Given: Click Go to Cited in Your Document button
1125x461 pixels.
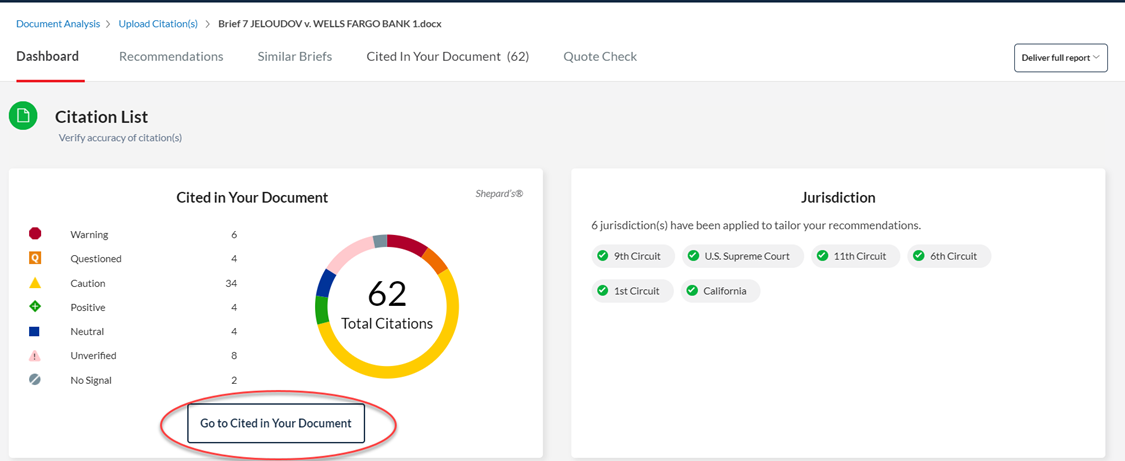Looking at the screenshot, I should point(276,423).
